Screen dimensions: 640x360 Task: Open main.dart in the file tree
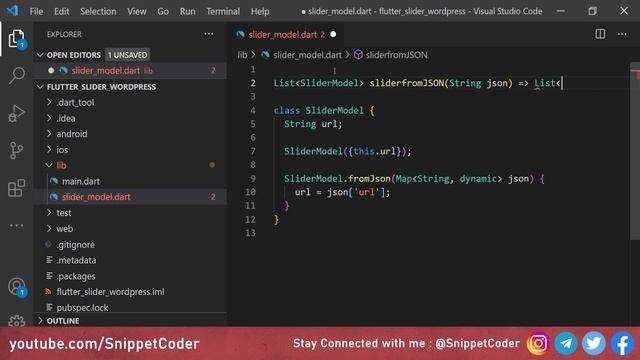80,181
